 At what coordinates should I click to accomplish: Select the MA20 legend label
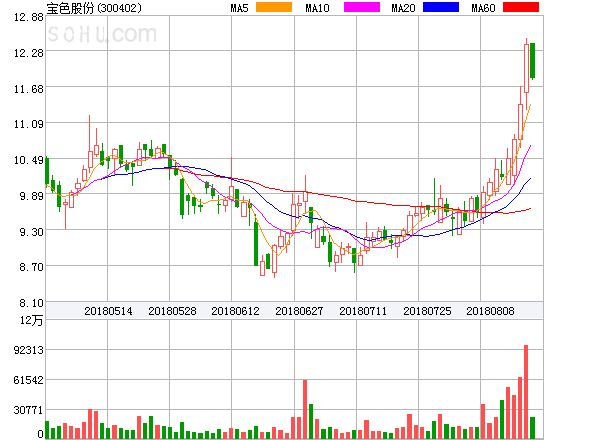(x=403, y=8)
